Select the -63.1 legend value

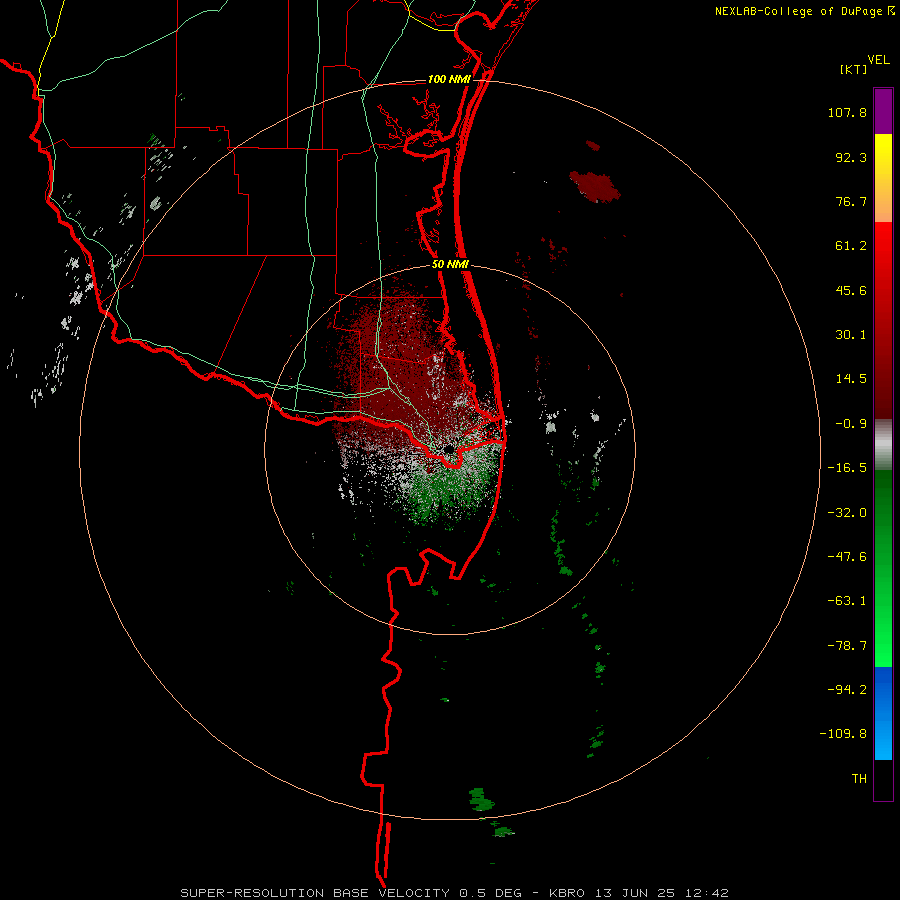point(847,601)
